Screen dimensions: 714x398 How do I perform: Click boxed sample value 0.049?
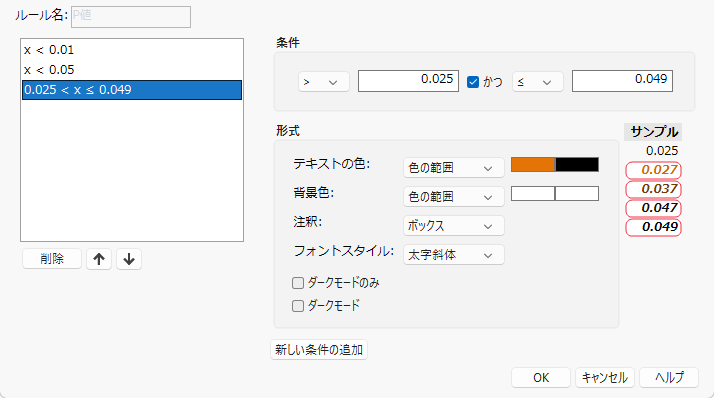click(653, 227)
